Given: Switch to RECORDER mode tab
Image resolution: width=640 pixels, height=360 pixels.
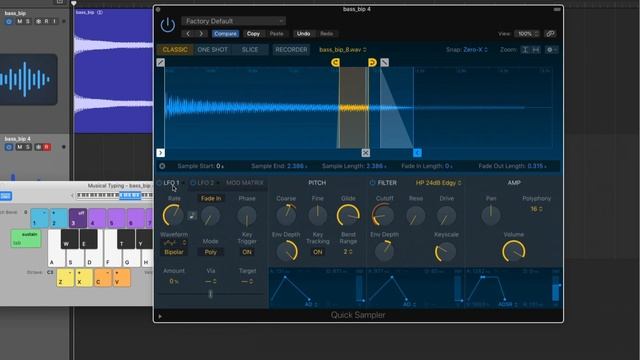Looking at the screenshot, I should [x=291, y=49].
